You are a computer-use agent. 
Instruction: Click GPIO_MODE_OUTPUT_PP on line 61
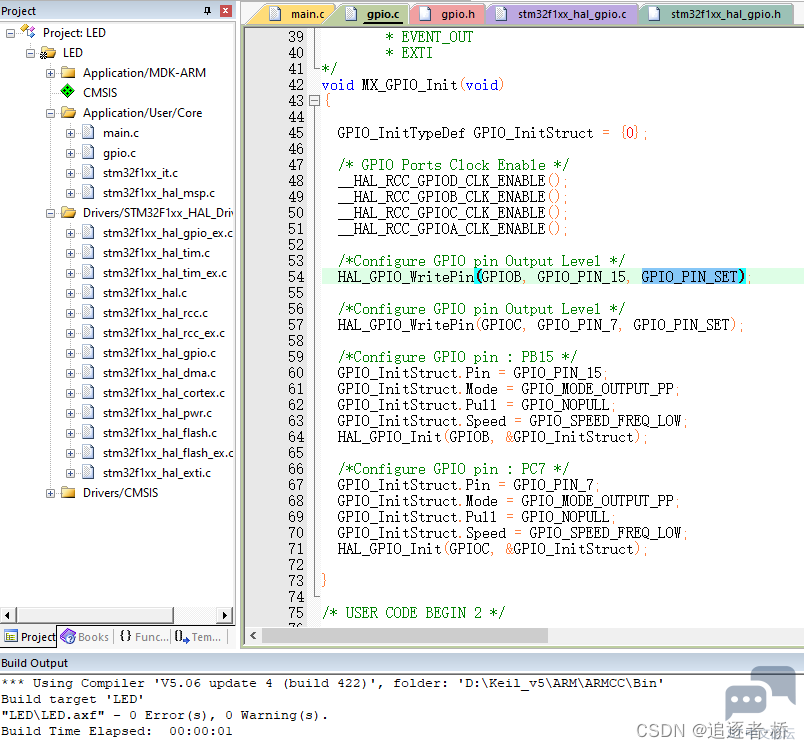(x=597, y=389)
